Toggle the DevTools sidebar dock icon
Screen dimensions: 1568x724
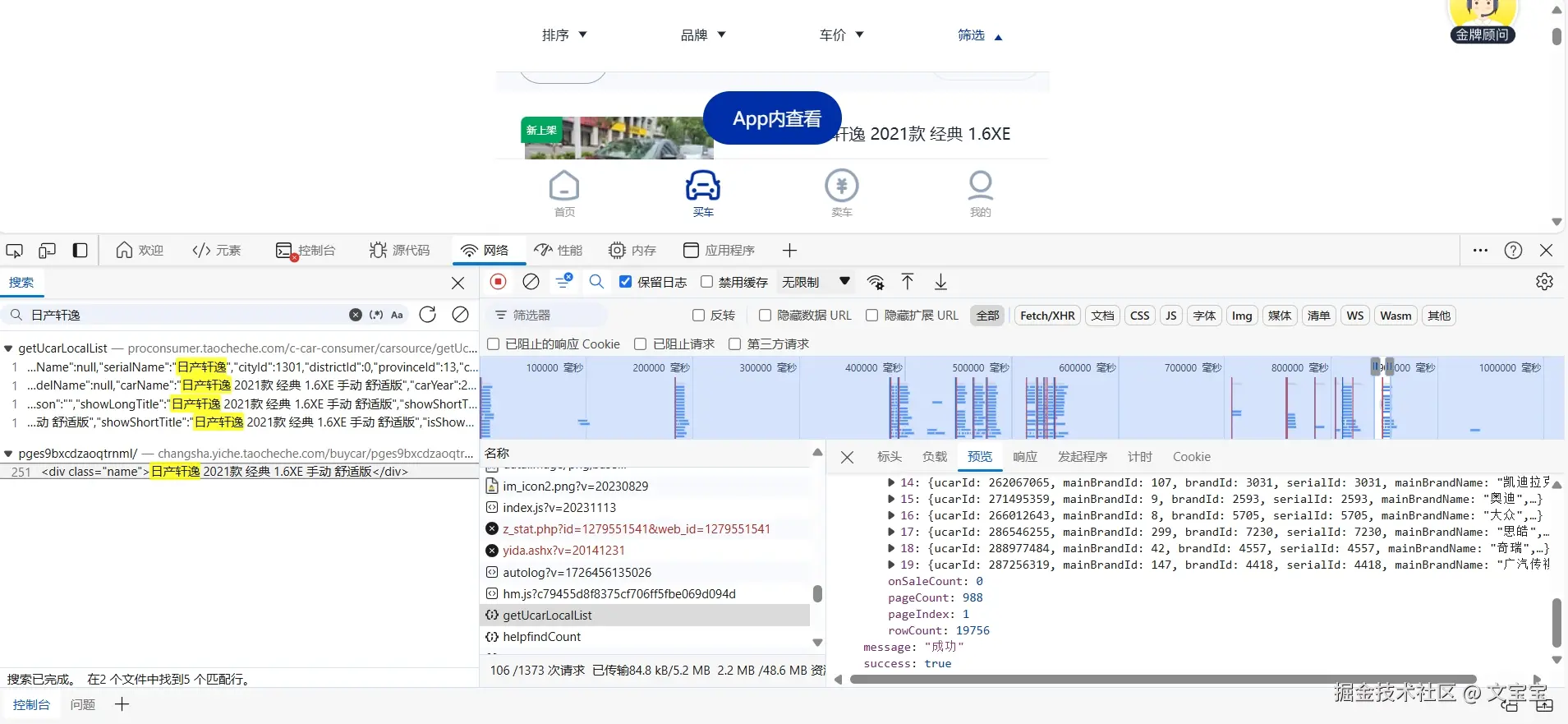80,251
